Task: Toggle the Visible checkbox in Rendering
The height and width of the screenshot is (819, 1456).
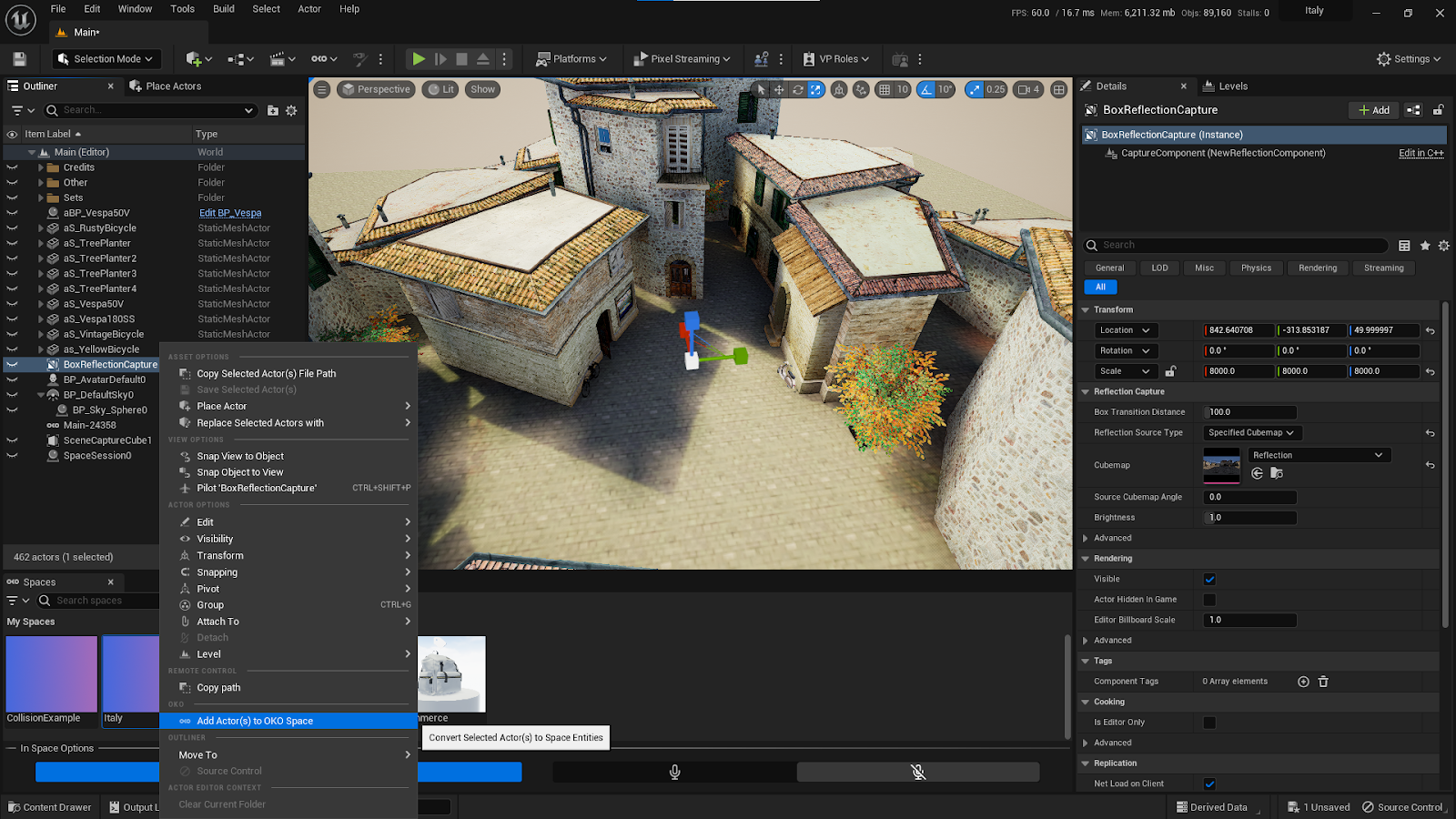Action: 1209,579
